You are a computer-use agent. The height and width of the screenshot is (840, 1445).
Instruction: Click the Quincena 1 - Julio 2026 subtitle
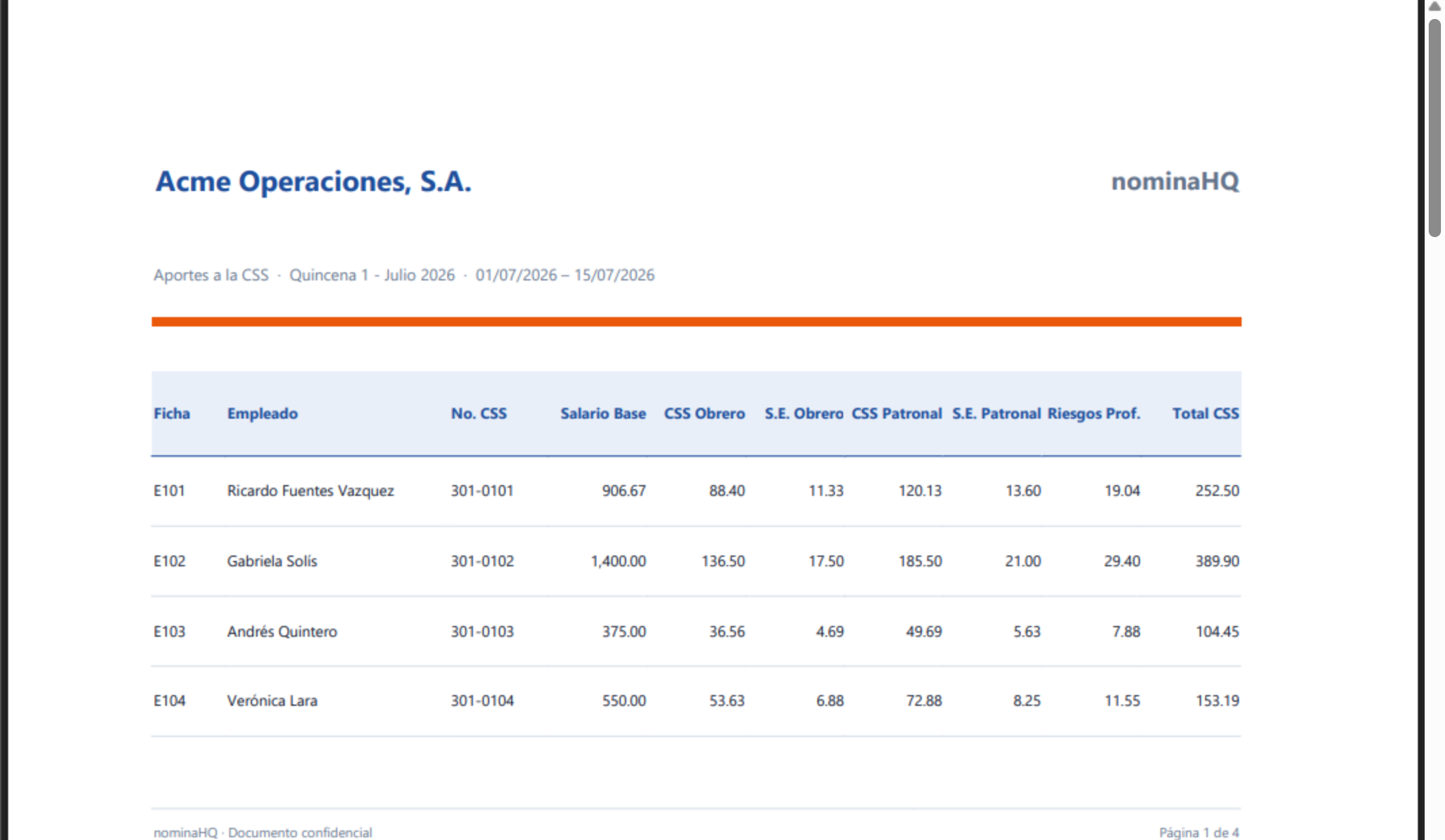pos(372,275)
